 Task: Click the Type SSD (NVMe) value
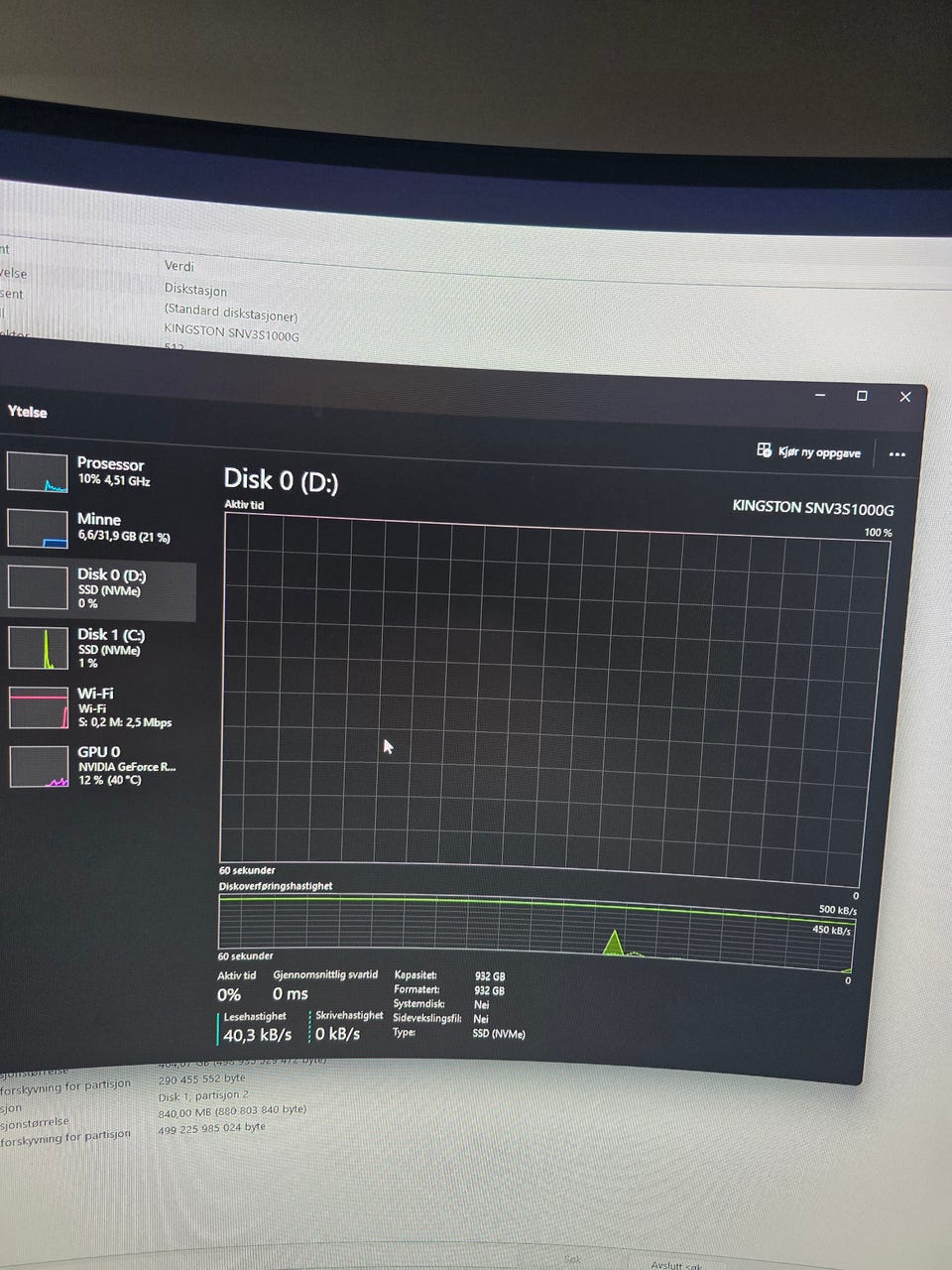(499, 1033)
